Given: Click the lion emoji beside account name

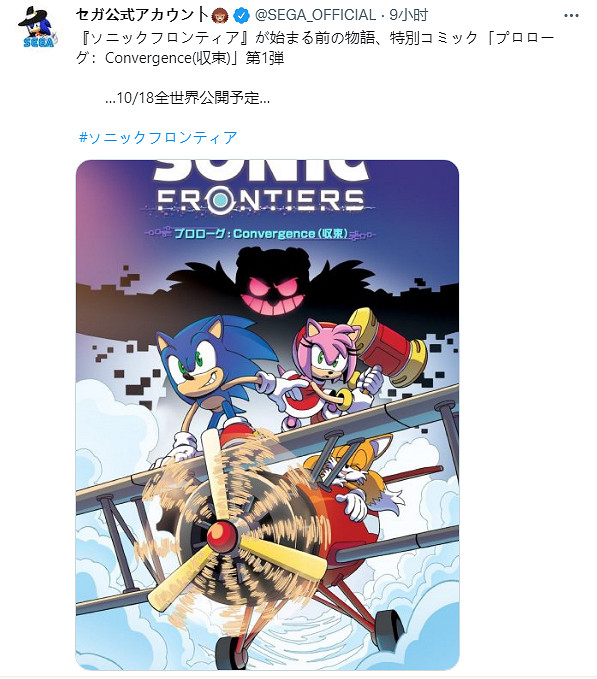Looking at the screenshot, I should [x=220, y=16].
